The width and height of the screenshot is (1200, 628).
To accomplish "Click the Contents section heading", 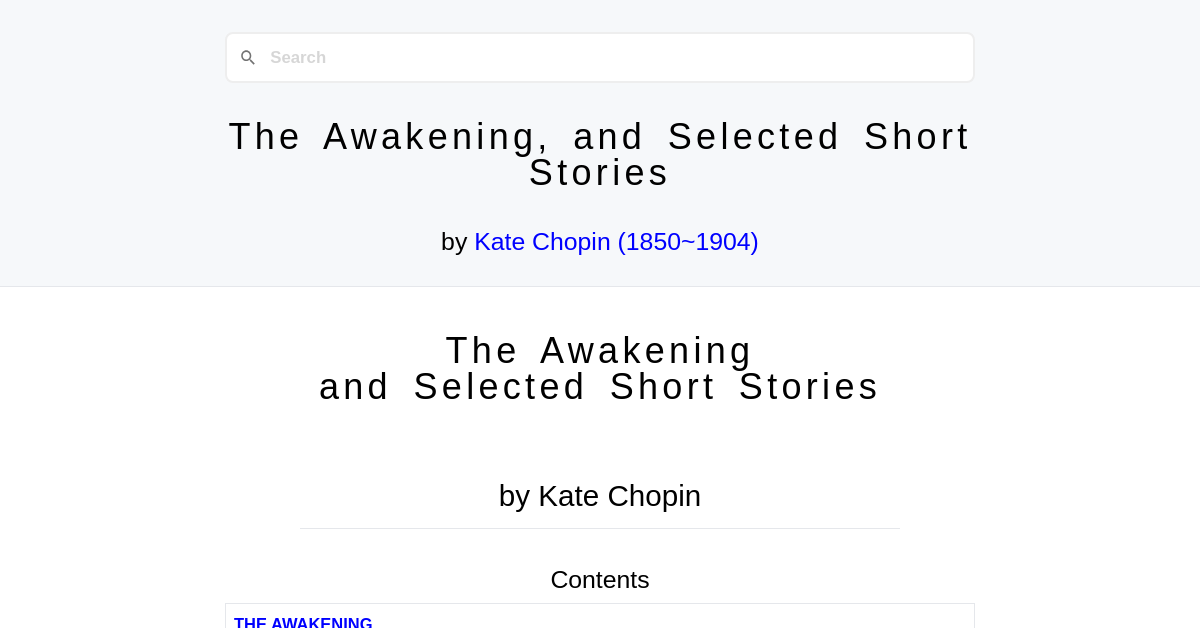I will (600, 579).
